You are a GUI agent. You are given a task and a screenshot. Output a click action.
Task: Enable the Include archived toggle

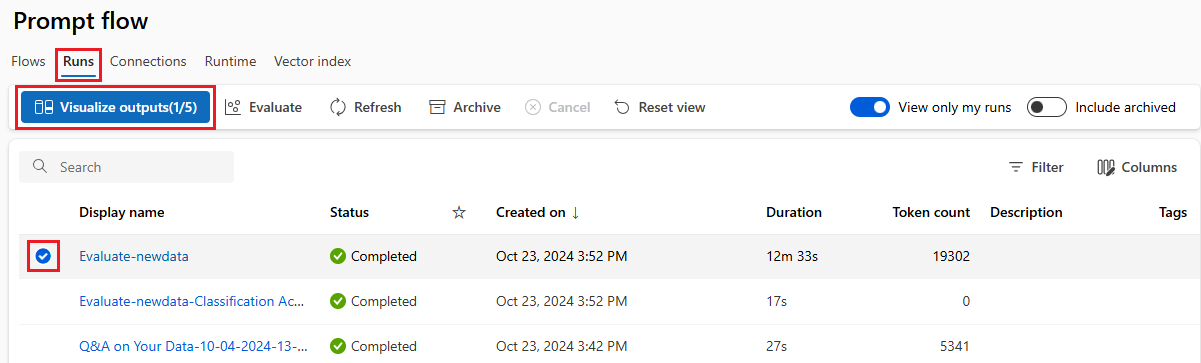(x=1047, y=107)
